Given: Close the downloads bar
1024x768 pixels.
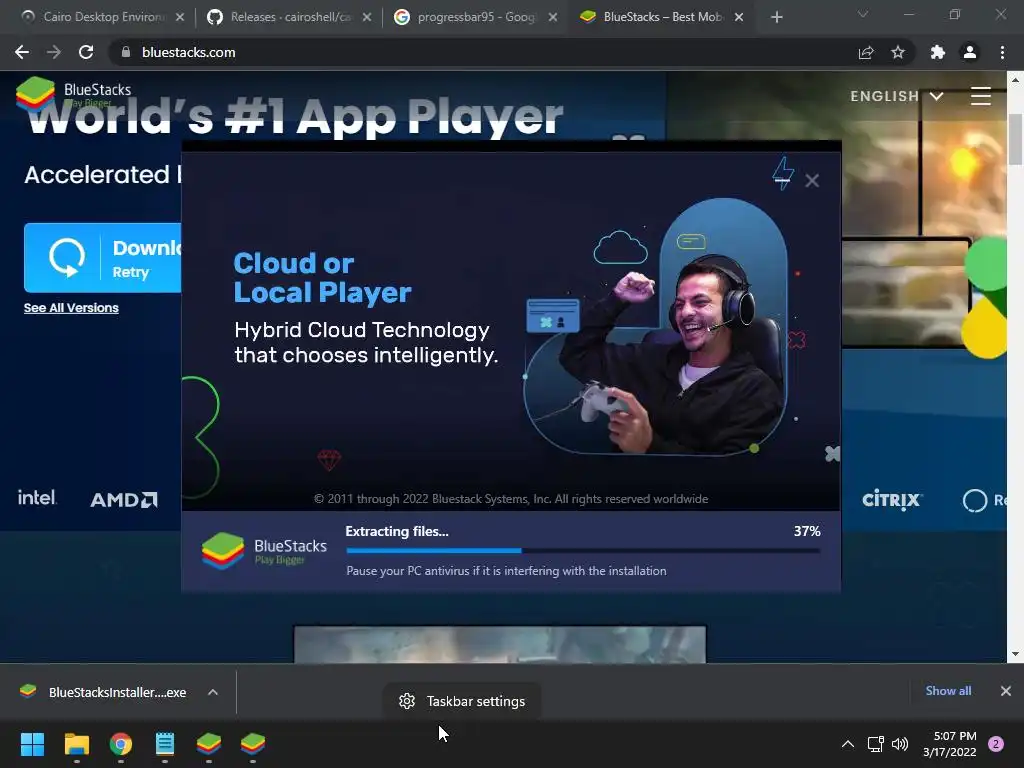Looking at the screenshot, I should pos(1006,690).
